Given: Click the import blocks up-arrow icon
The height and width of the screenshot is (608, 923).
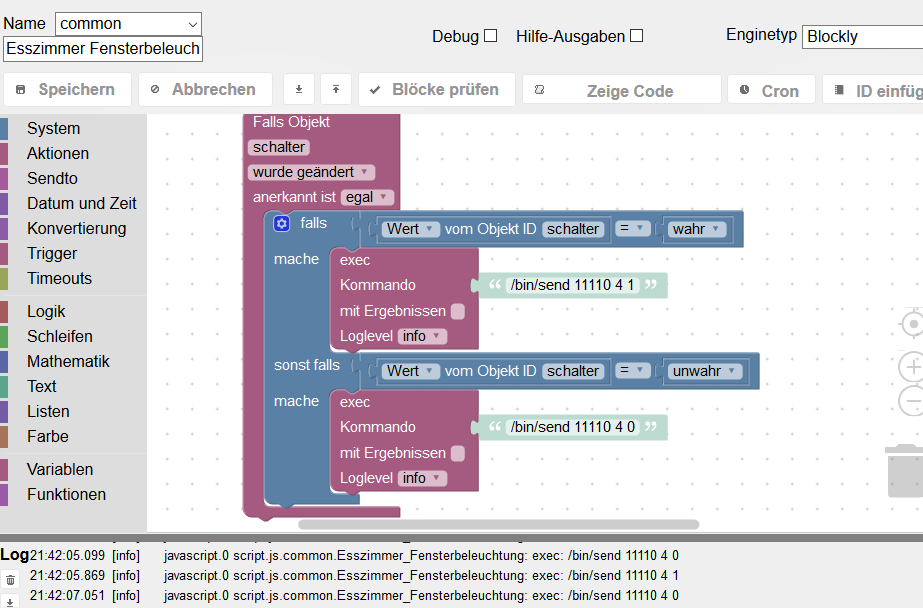Looking at the screenshot, I should [x=336, y=90].
